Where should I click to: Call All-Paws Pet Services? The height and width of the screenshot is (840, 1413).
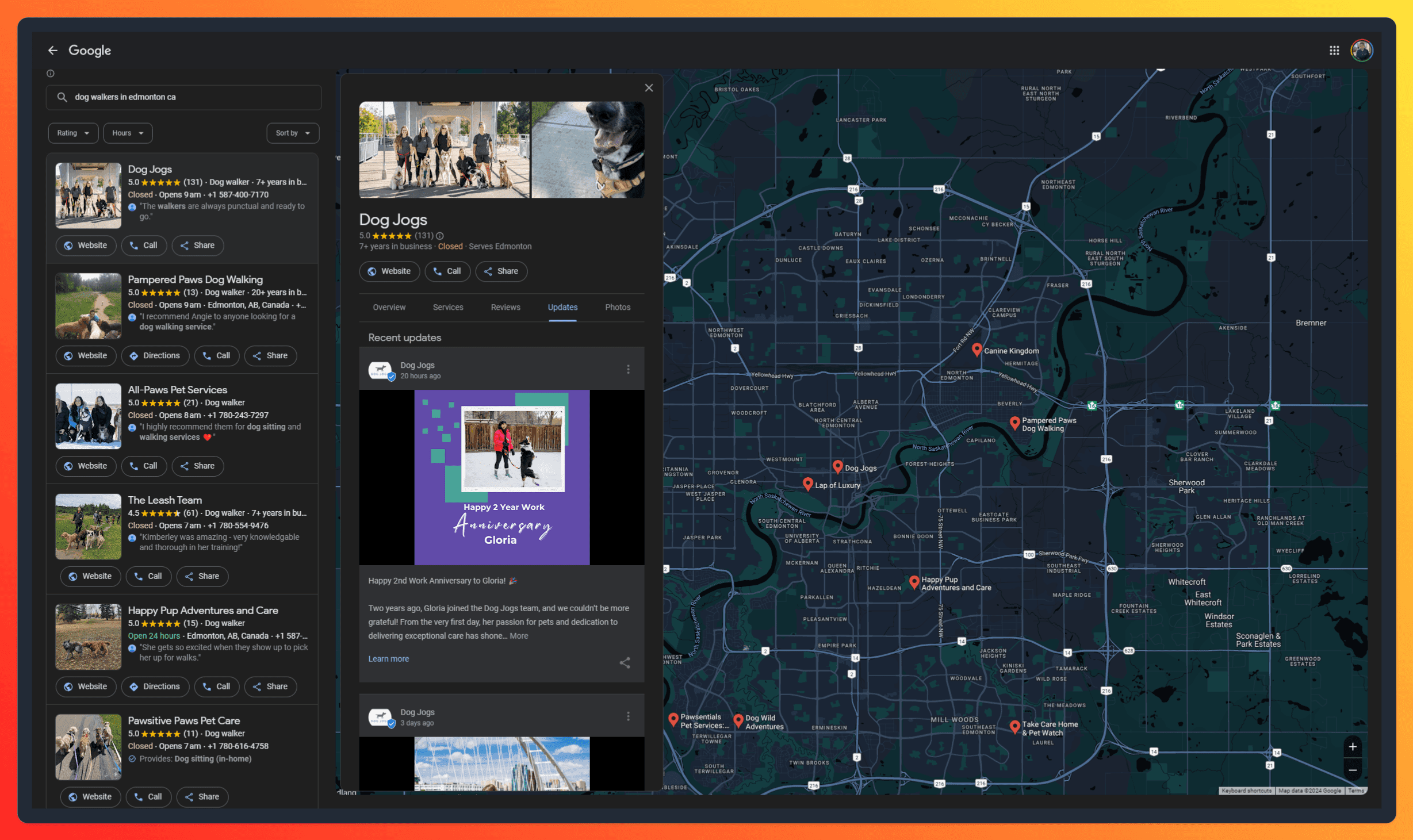[144, 466]
